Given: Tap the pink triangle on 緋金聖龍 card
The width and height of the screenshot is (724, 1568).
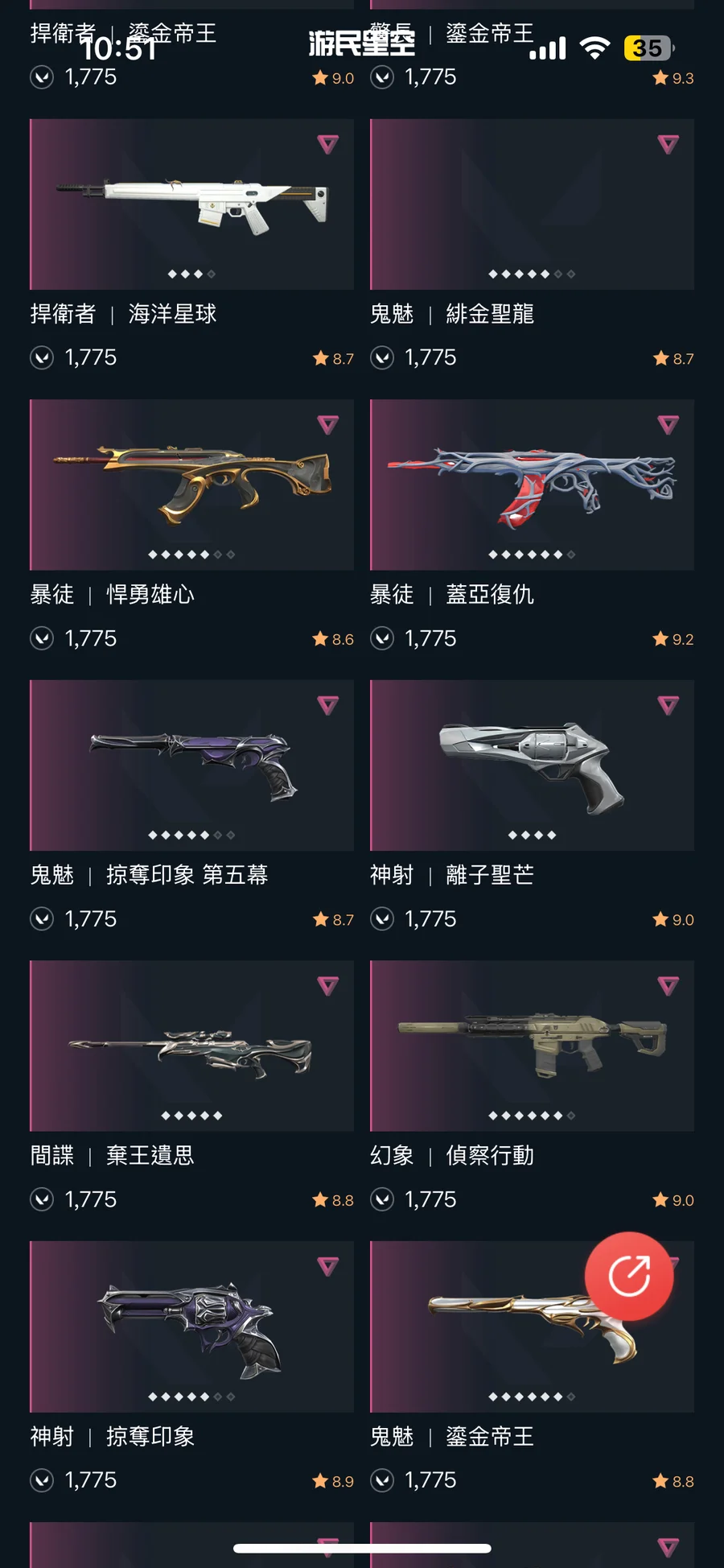Looking at the screenshot, I should 668,144.
